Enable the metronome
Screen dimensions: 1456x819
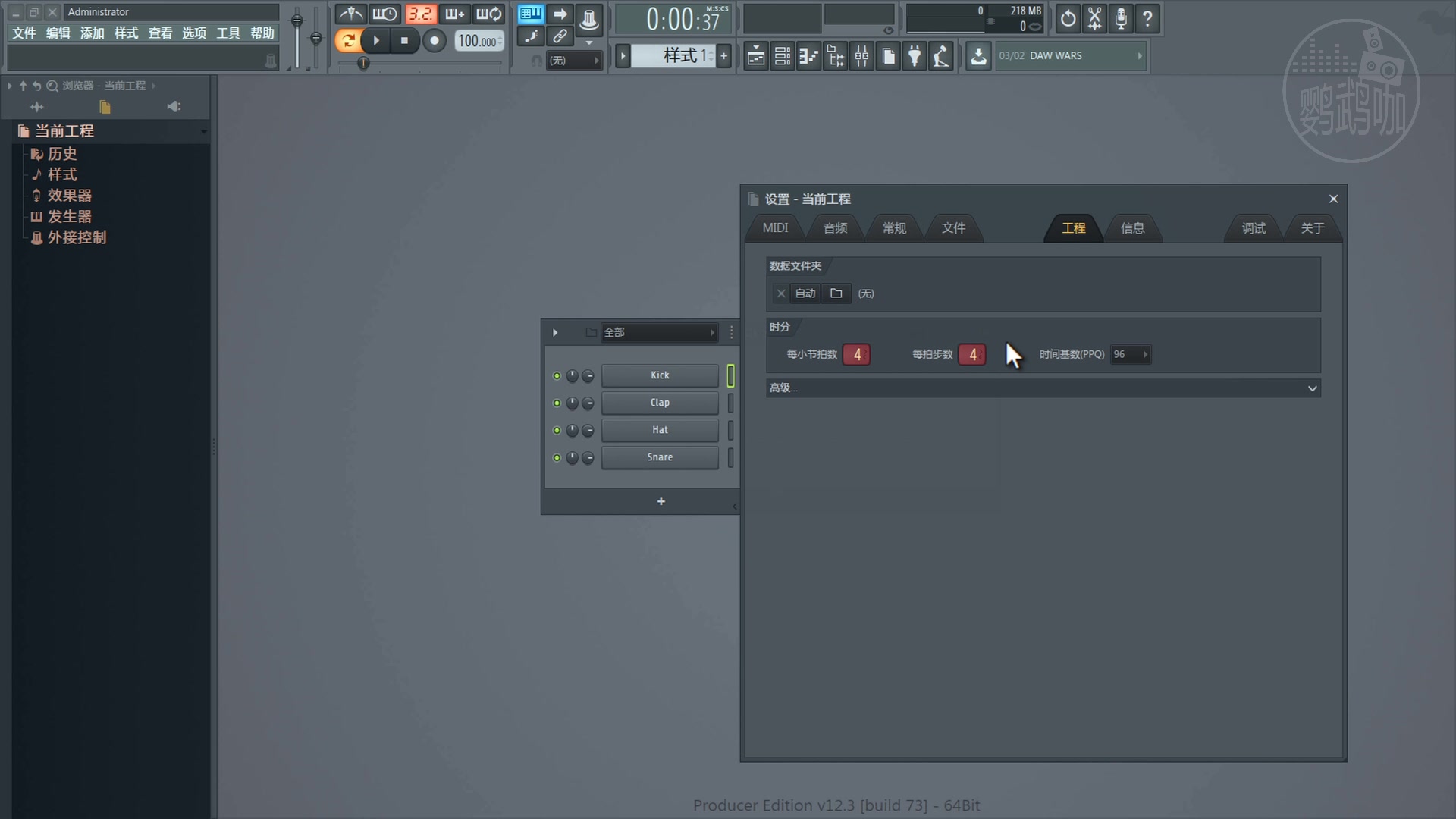tap(351, 14)
